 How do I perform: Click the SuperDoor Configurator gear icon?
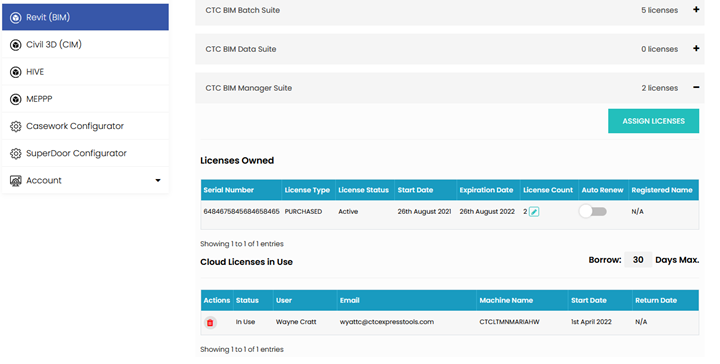16,153
